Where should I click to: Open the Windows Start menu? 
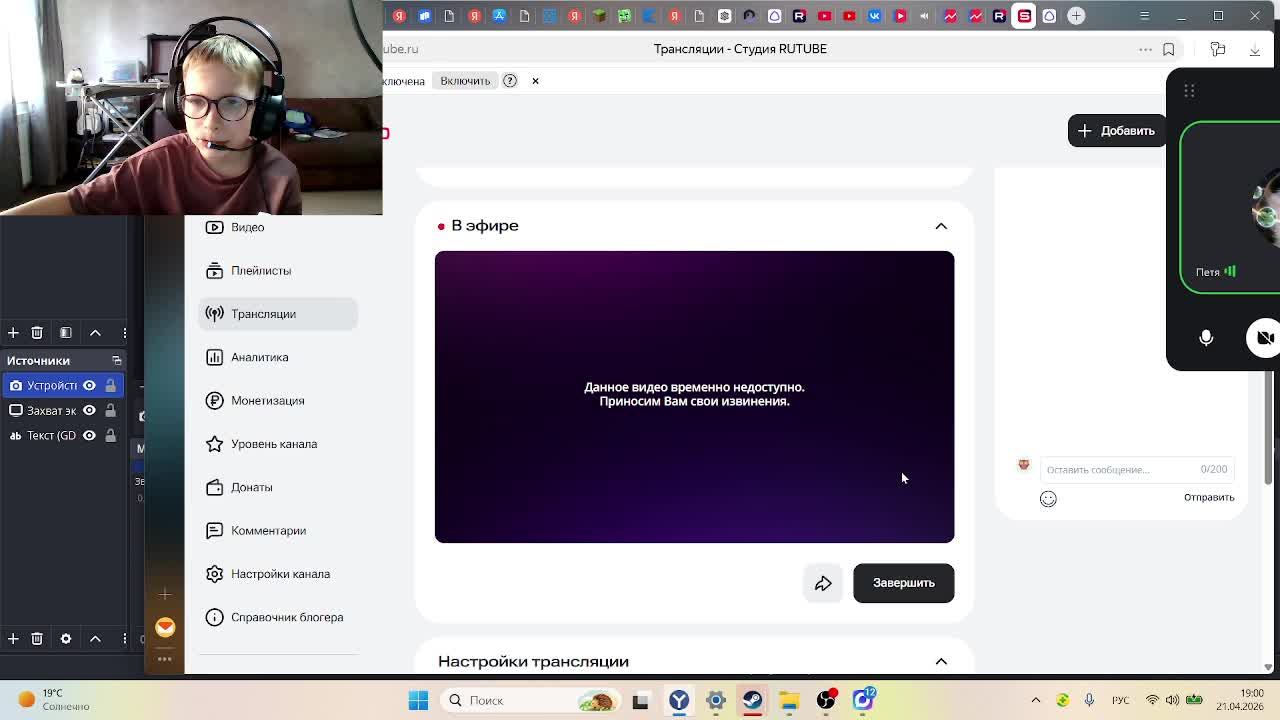pyautogui.click(x=418, y=701)
